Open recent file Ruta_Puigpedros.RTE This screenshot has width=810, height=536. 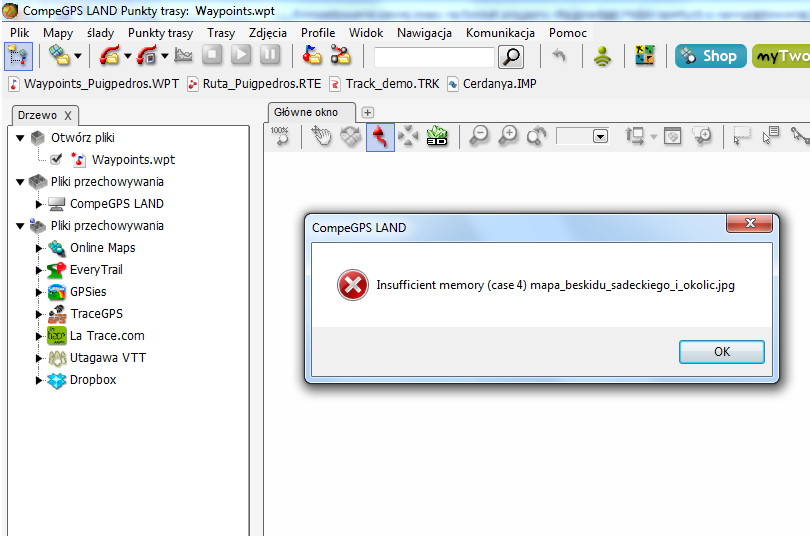click(x=254, y=84)
